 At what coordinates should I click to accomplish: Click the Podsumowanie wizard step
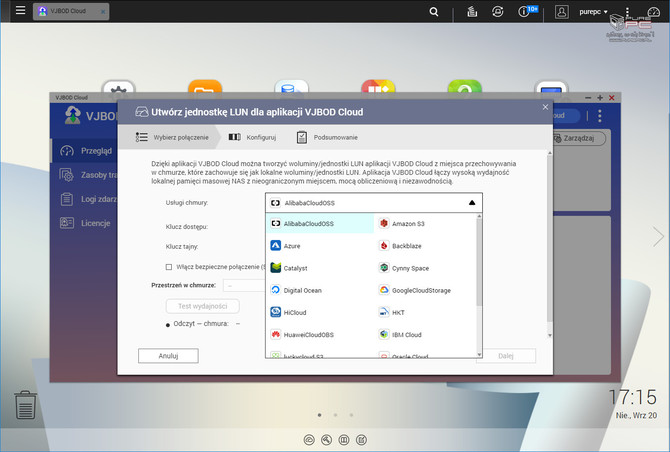tap(327, 137)
